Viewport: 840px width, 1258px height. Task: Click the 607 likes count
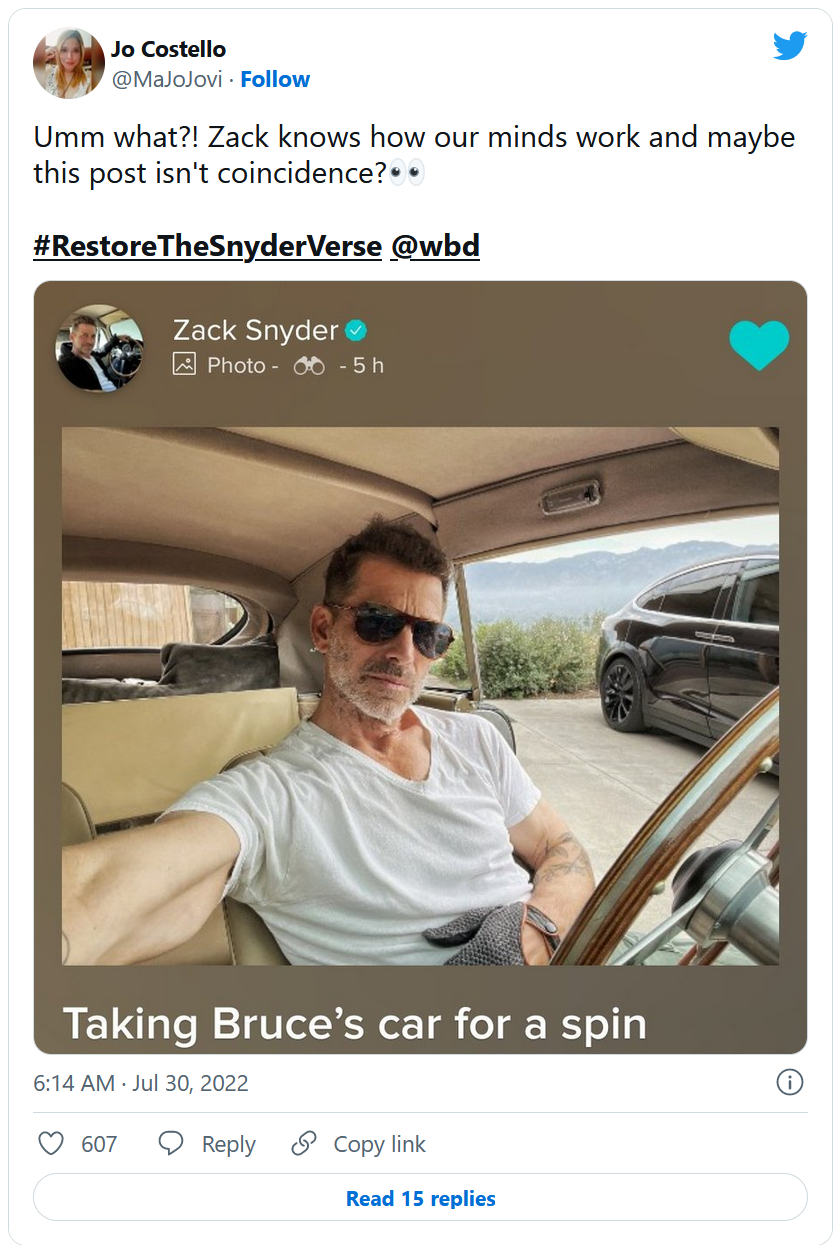(99, 1144)
